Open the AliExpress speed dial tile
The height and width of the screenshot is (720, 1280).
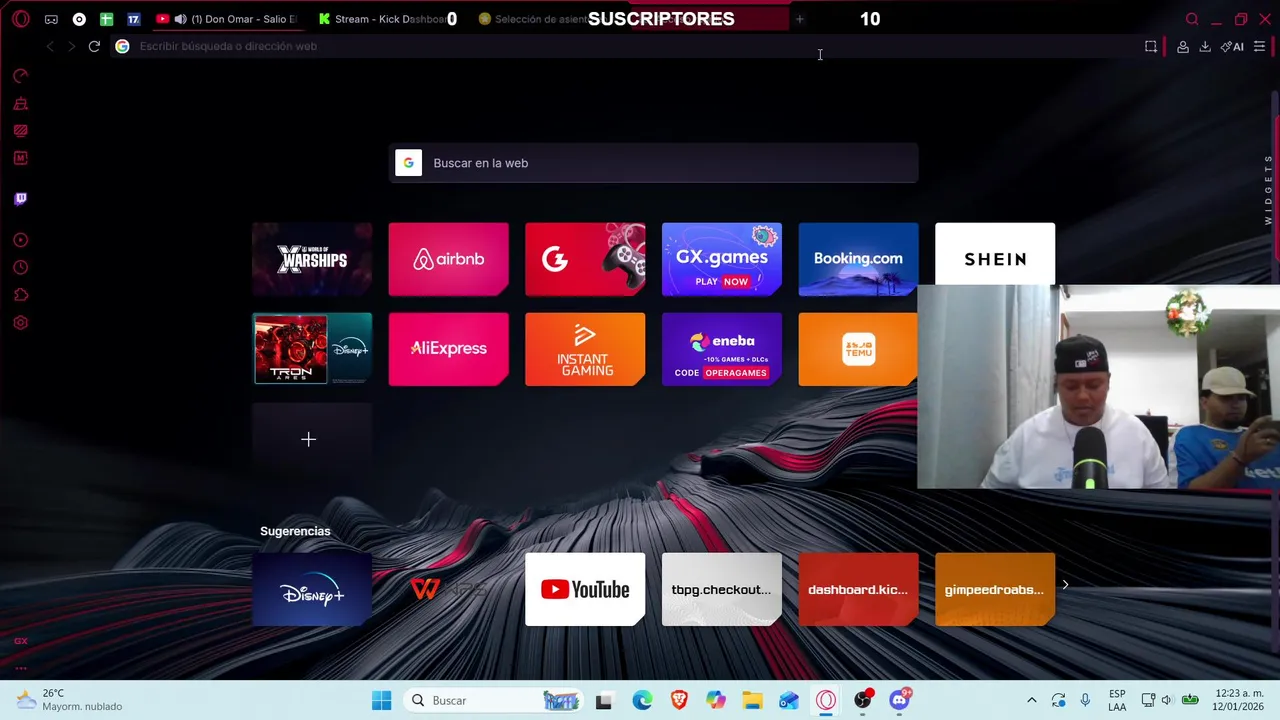pos(448,349)
